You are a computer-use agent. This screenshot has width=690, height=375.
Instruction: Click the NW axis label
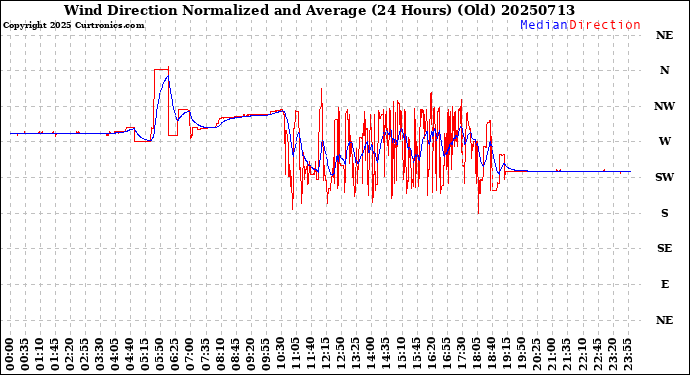(664, 106)
